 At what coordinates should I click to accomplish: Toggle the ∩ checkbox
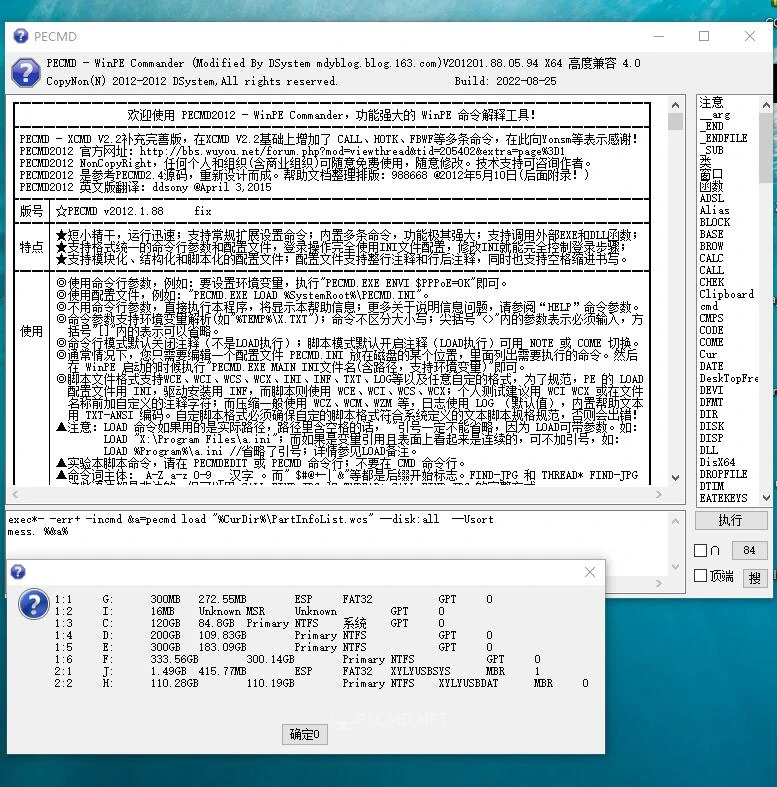click(701, 551)
